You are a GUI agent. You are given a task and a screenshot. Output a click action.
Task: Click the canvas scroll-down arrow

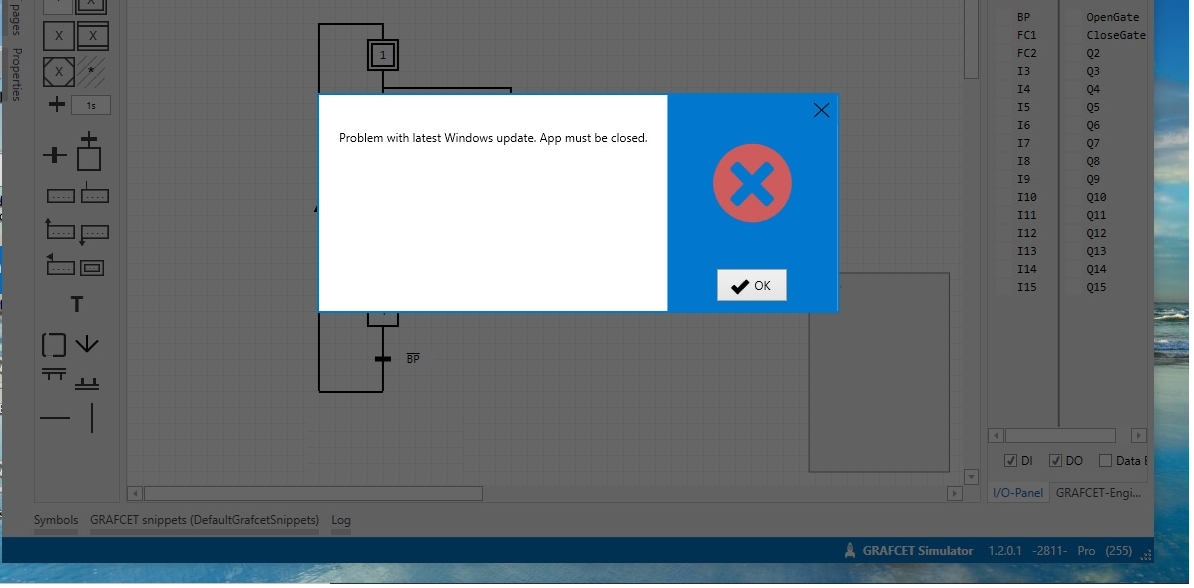click(x=971, y=477)
